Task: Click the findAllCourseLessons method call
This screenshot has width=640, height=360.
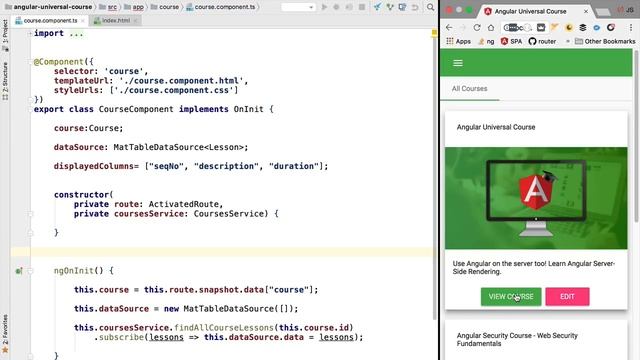Action: (224, 327)
